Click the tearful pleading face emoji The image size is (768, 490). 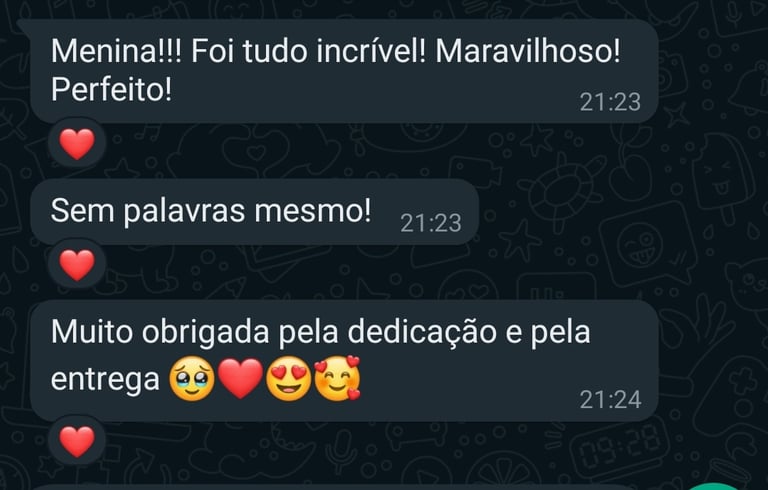pos(192,379)
